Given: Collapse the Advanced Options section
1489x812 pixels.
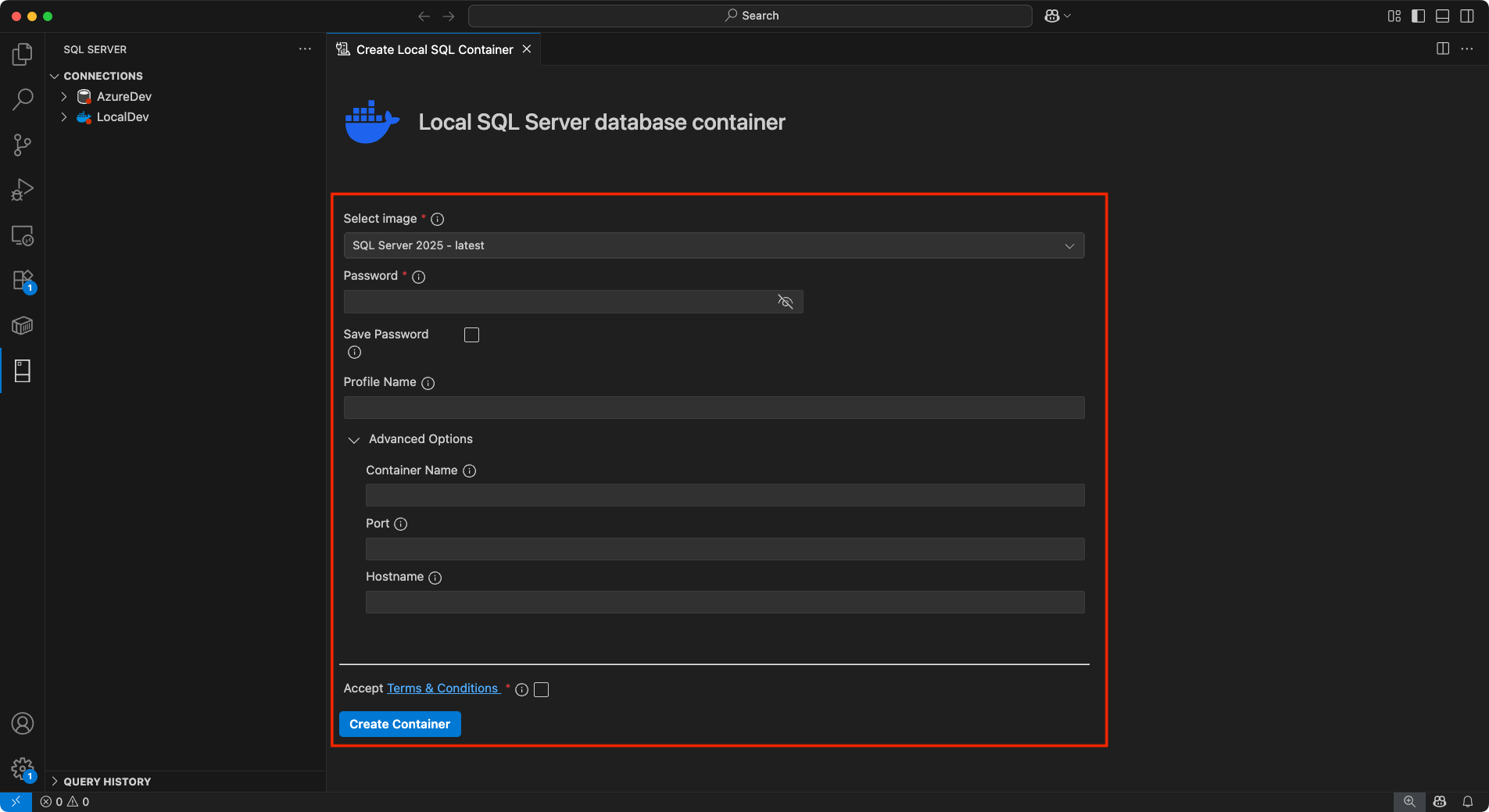Looking at the screenshot, I should tap(354, 440).
